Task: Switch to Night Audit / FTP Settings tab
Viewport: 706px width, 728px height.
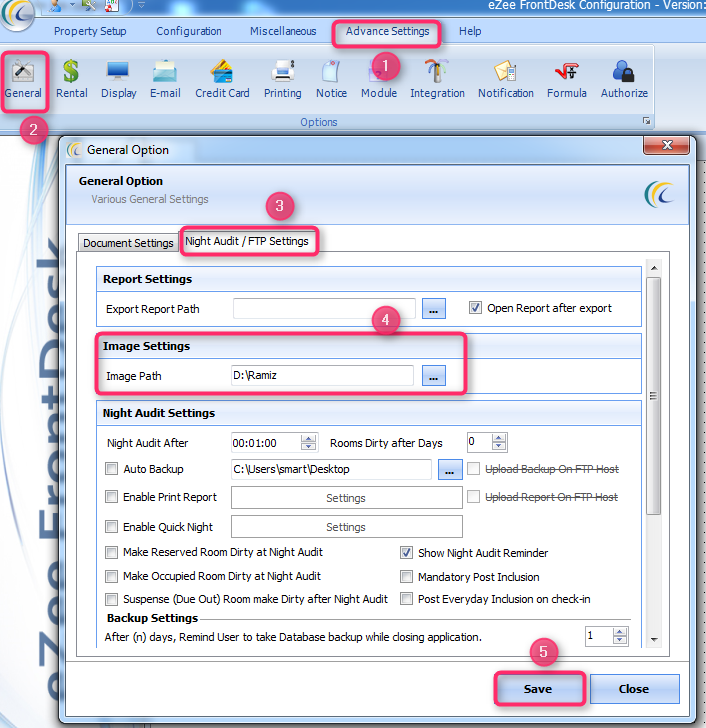Action: [x=247, y=241]
